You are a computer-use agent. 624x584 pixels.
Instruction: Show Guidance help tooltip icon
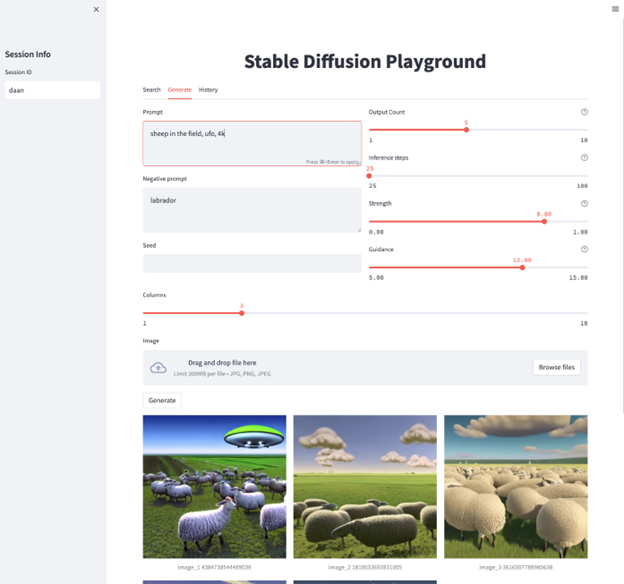pyautogui.click(x=584, y=249)
